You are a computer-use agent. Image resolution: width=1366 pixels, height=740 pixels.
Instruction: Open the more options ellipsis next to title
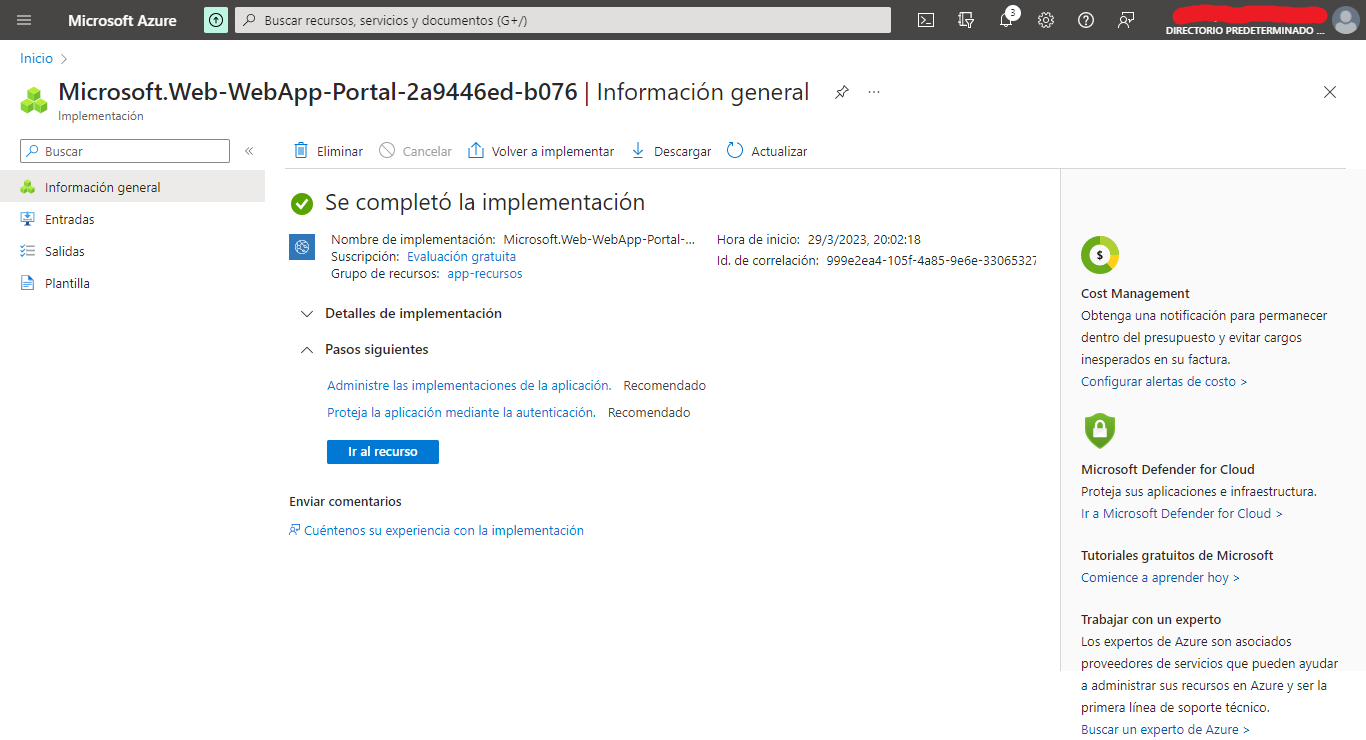tap(874, 92)
